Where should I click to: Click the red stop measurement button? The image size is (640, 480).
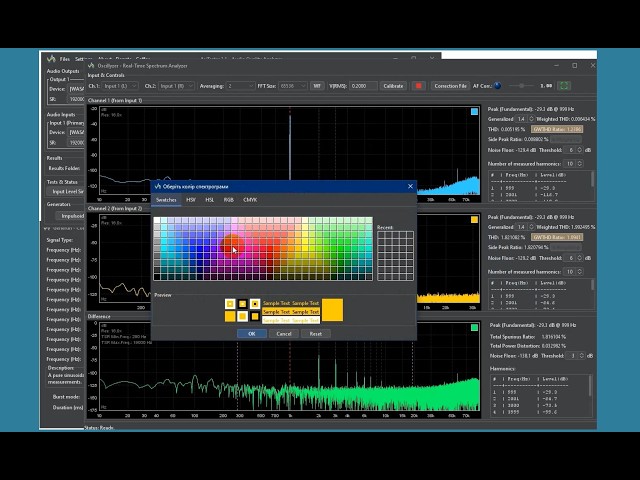[418, 86]
